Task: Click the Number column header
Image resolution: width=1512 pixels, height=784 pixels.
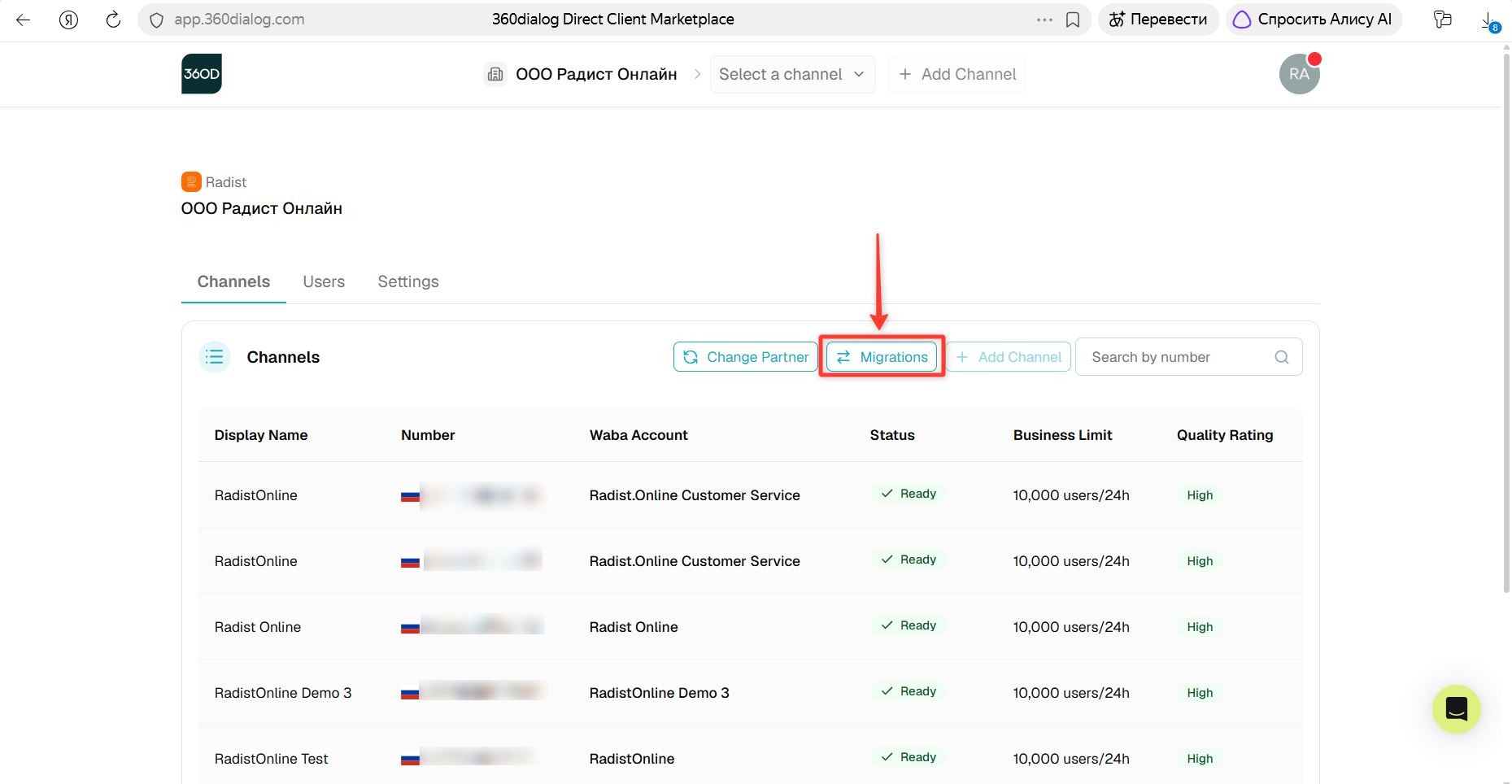Action: (428, 435)
